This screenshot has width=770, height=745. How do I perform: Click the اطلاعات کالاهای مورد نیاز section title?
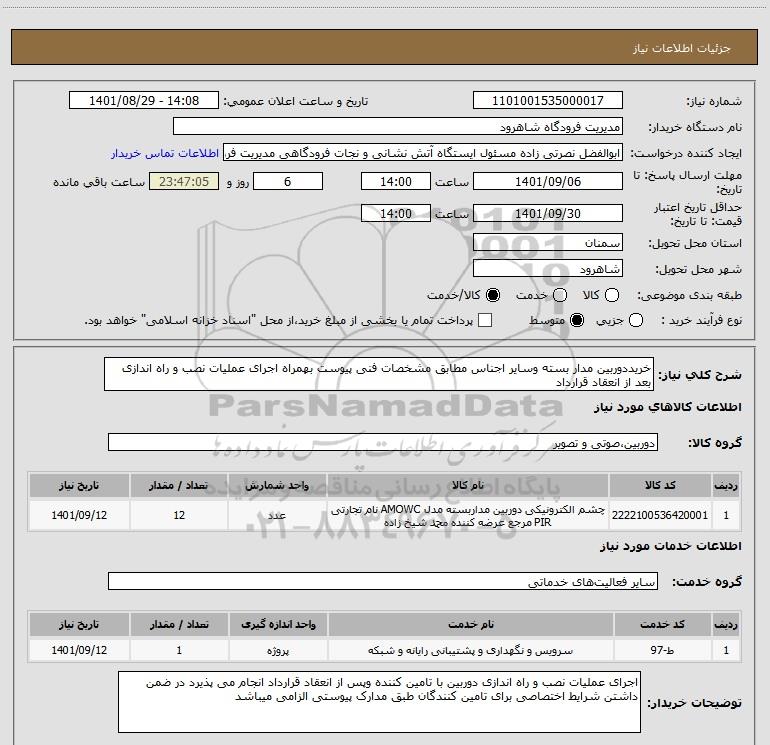point(667,407)
